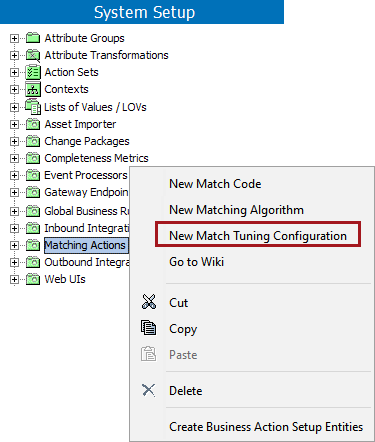375x442 pixels.
Task: Click the System Setup header bar
Action: click(142, 12)
